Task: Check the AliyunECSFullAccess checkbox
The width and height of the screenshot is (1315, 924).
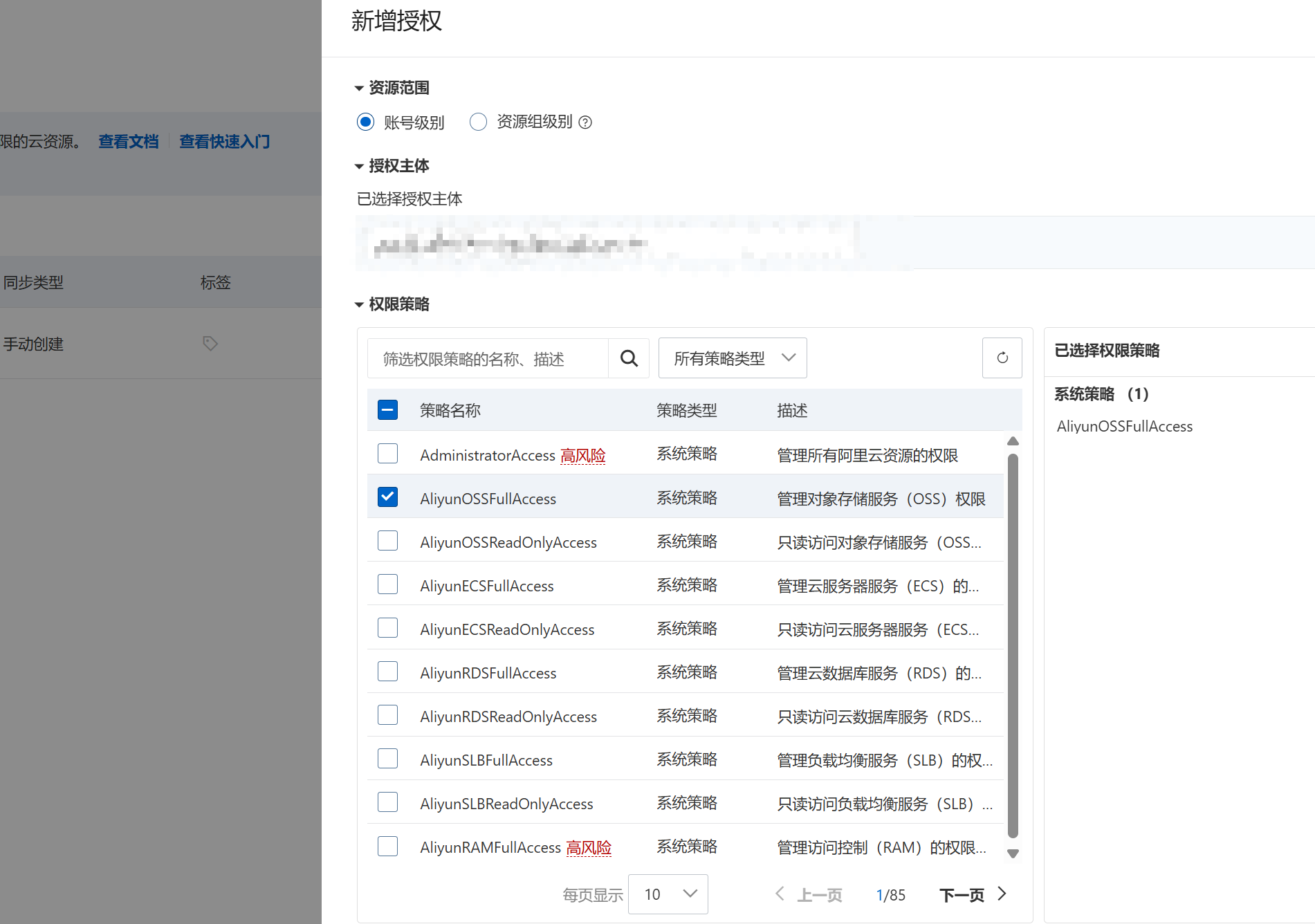Action: click(387, 584)
